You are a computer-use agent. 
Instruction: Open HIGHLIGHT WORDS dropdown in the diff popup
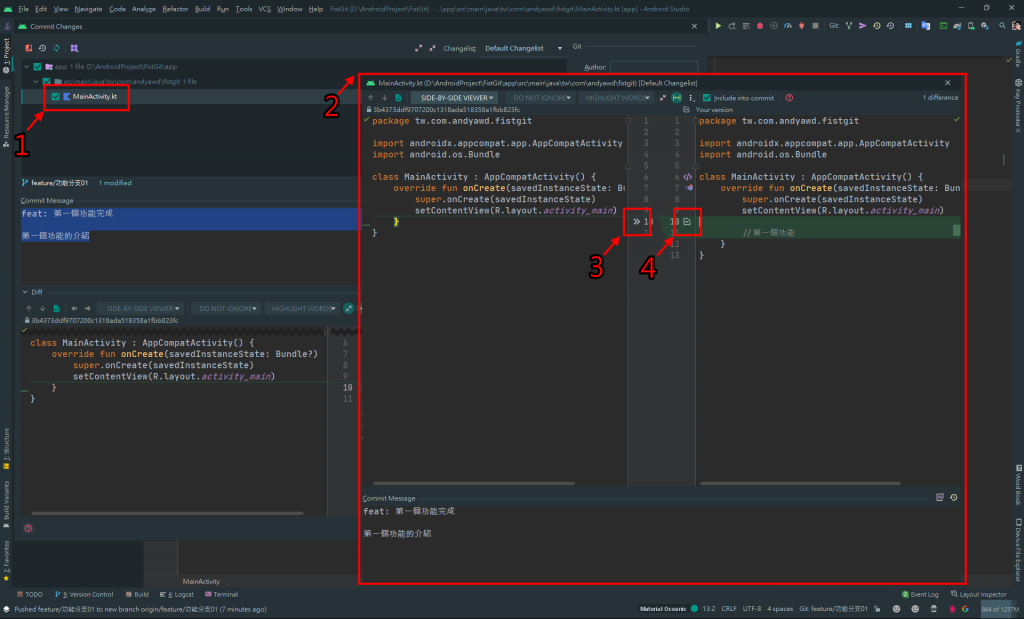[x=617, y=98]
